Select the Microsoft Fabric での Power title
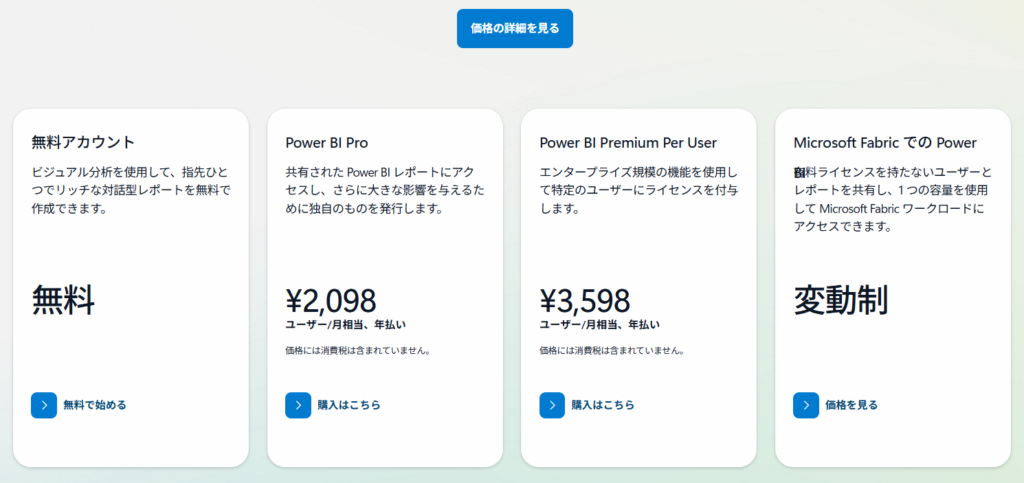Screen dimensions: 1024x483 point(885,143)
